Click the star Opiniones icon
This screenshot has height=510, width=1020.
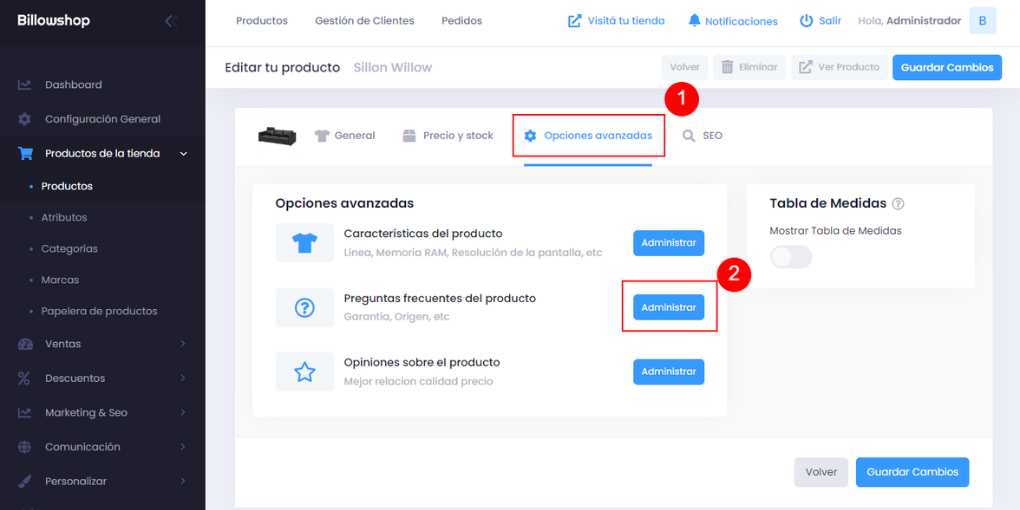305,372
